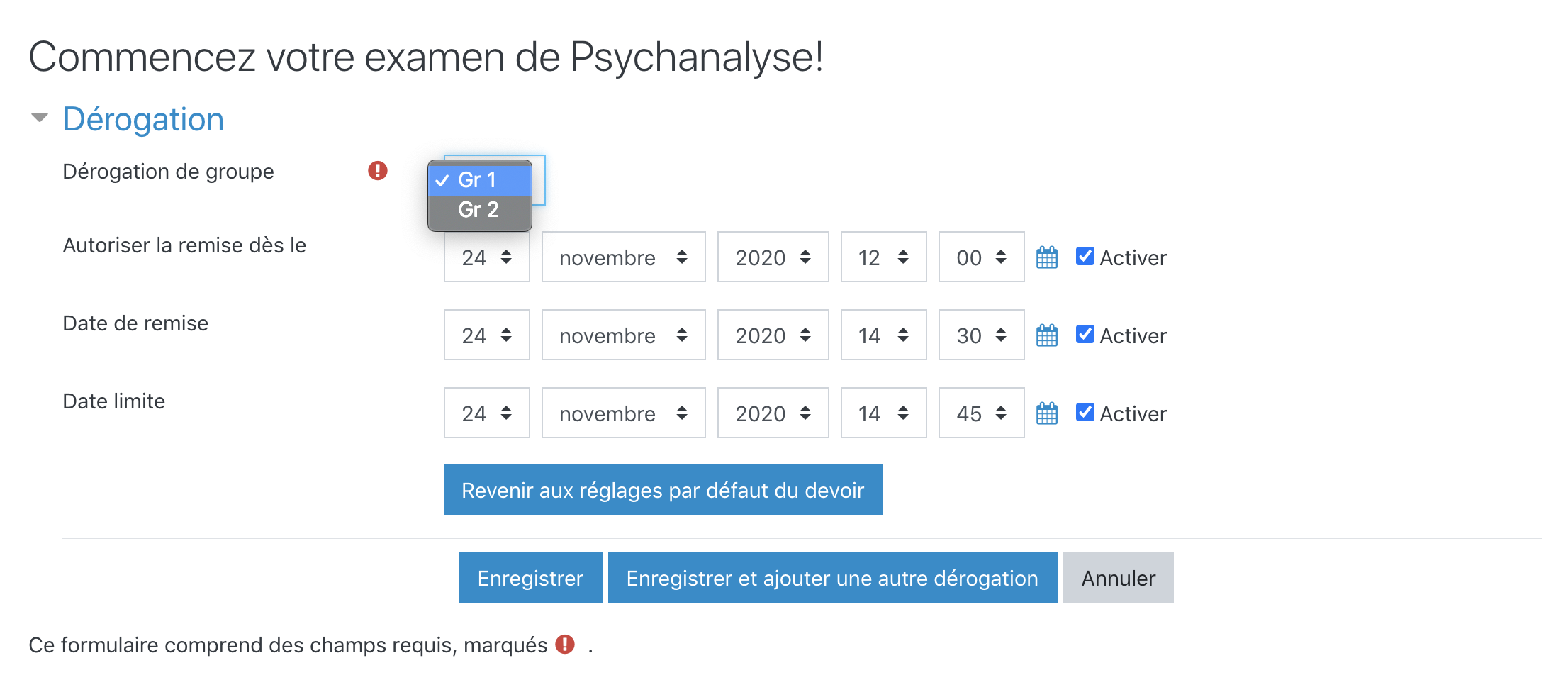
Task: Reset with Revenir aux réglages par défaut
Action: click(x=663, y=490)
